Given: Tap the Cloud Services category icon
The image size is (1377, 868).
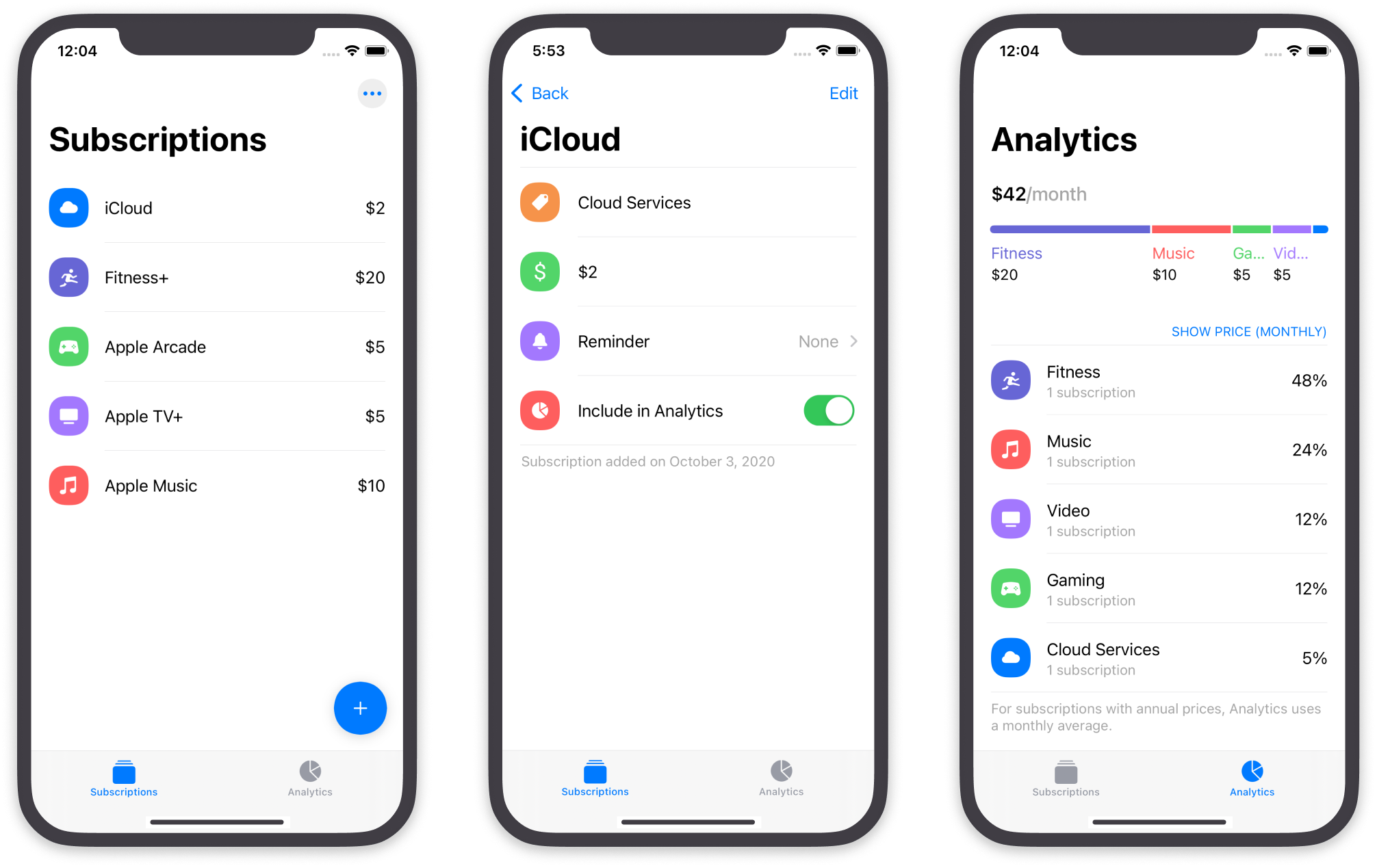Looking at the screenshot, I should pos(540,202).
